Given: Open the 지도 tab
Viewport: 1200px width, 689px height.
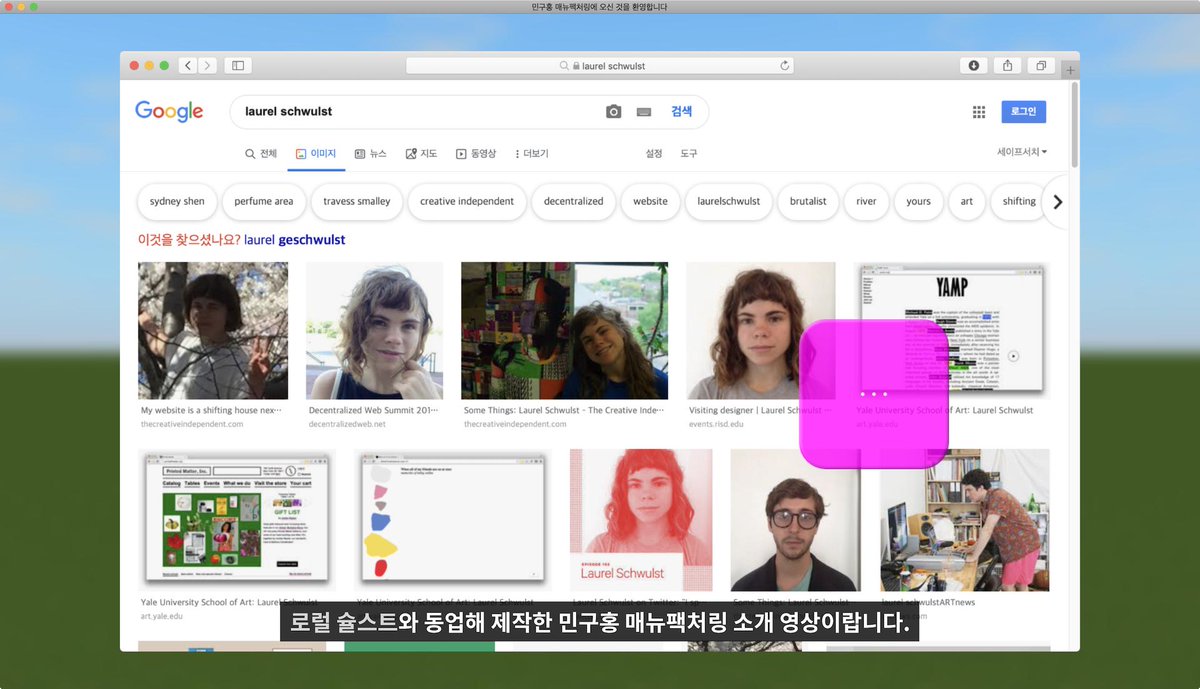Looking at the screenshot, I should tap(421, 154).
